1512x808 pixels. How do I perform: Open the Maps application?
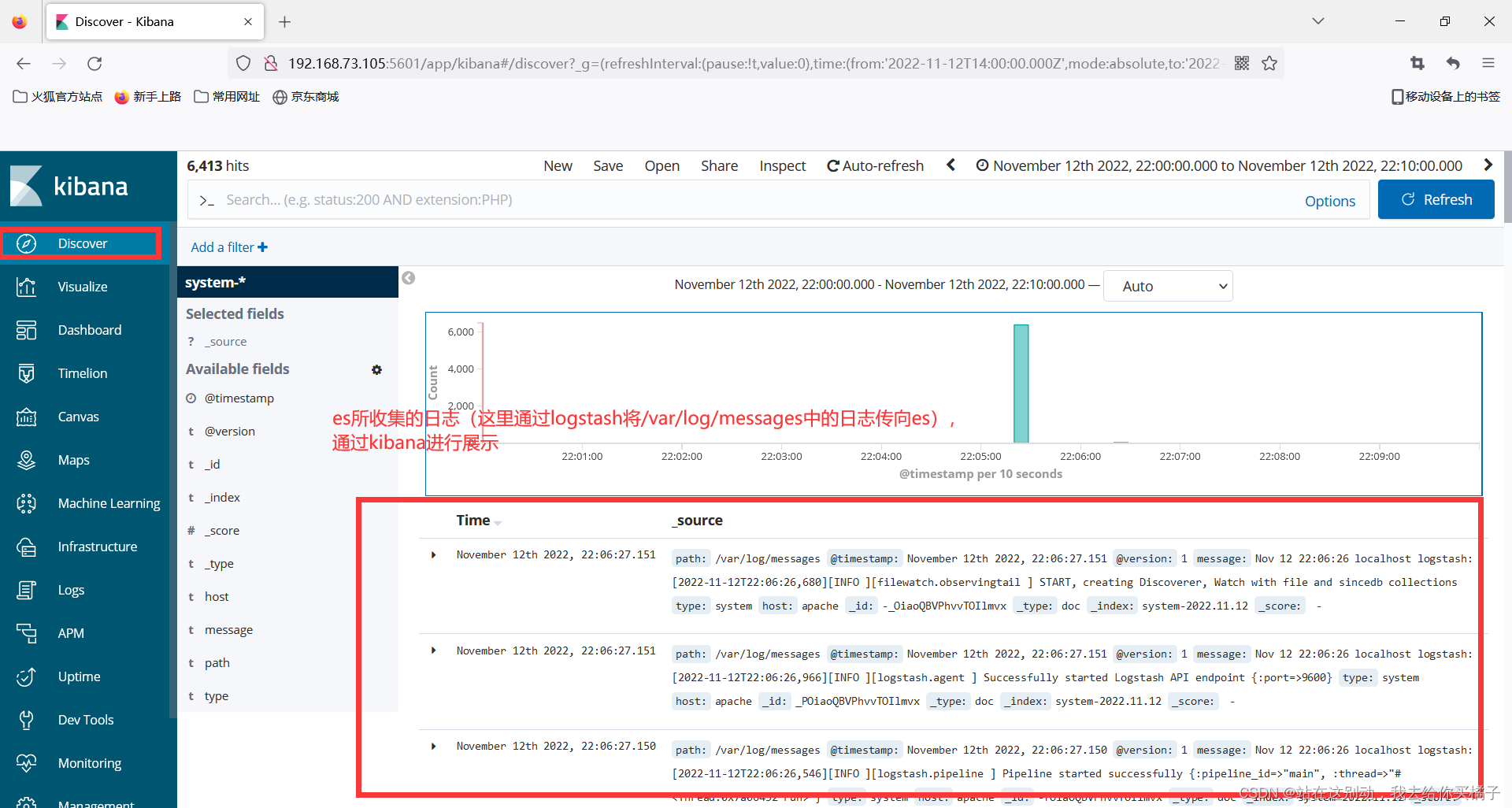point(73,460)
